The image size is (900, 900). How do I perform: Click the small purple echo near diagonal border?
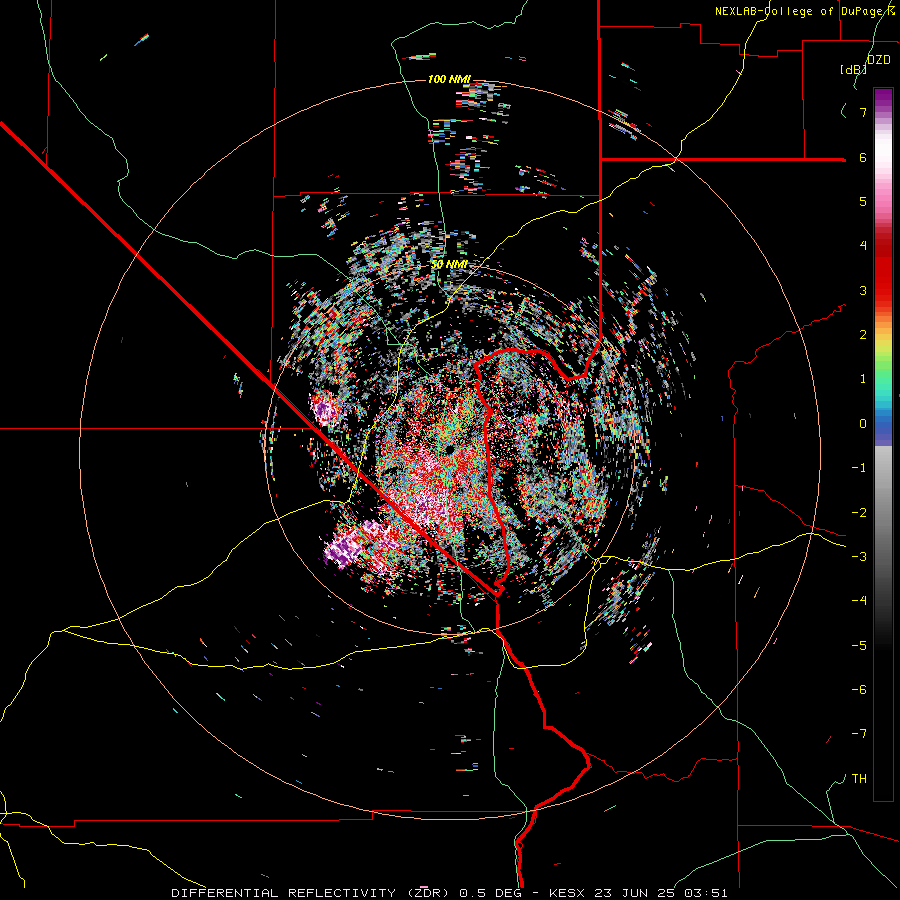point(324,410)
